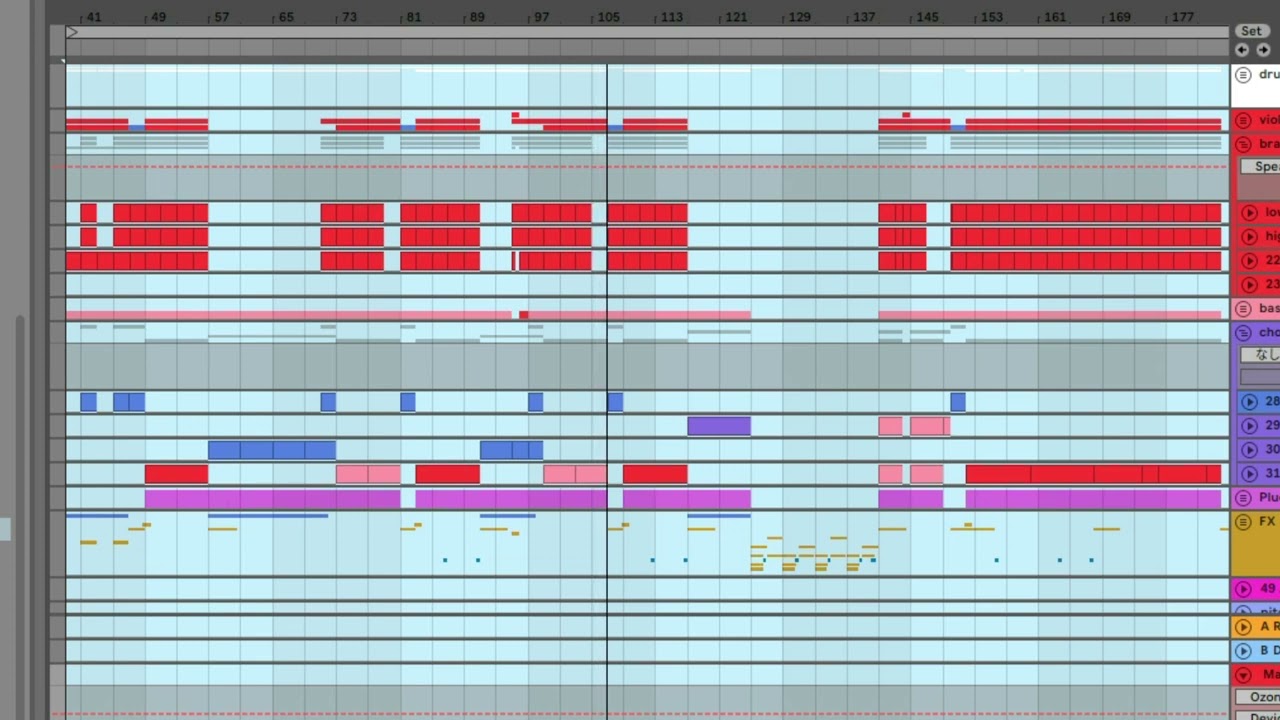Screen dimensions: 1280x720
Task: Unfold the 'lo' track
Action: pos(1249,212)
